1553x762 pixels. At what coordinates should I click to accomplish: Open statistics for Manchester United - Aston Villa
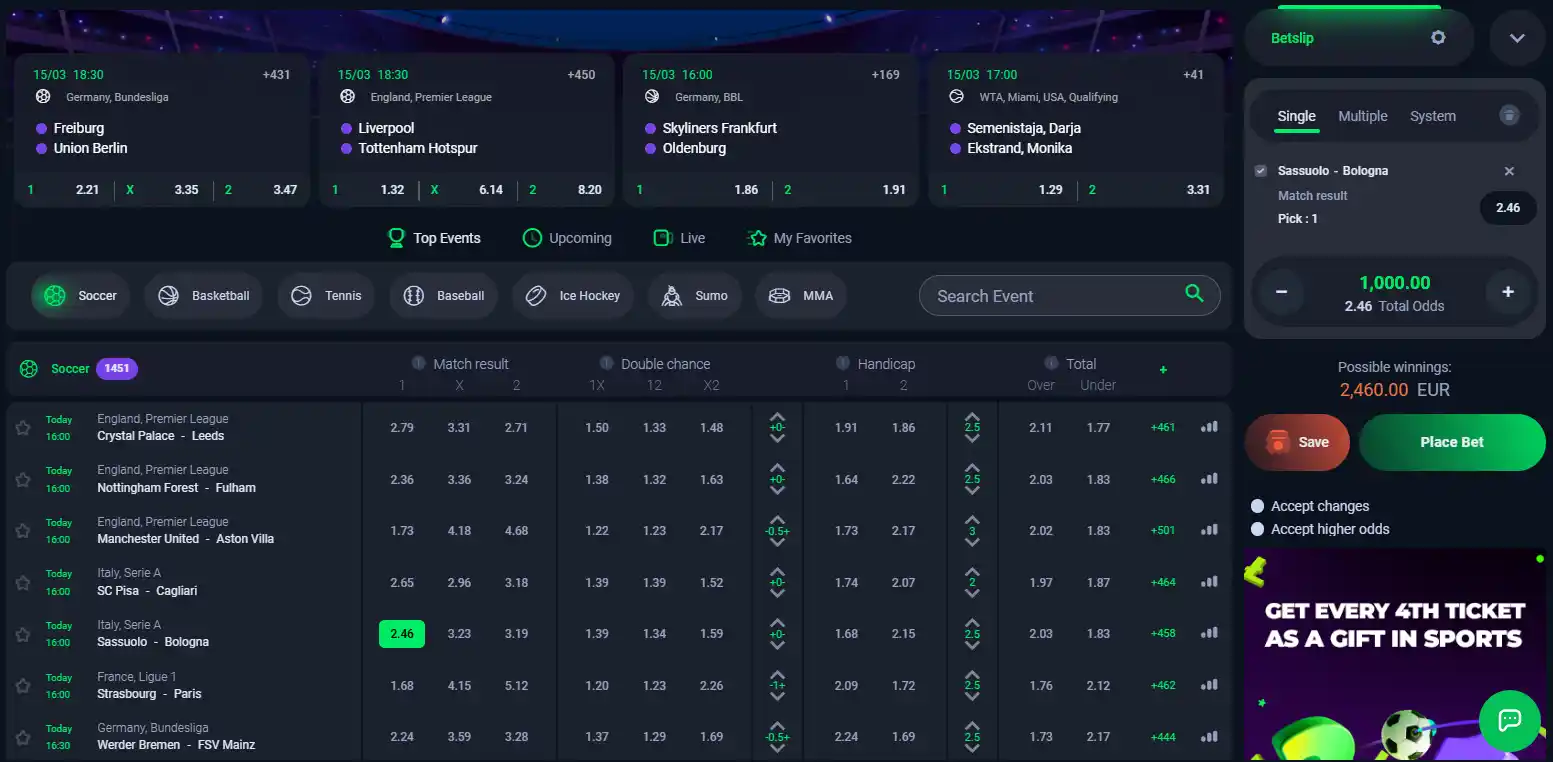point(1209,530)
